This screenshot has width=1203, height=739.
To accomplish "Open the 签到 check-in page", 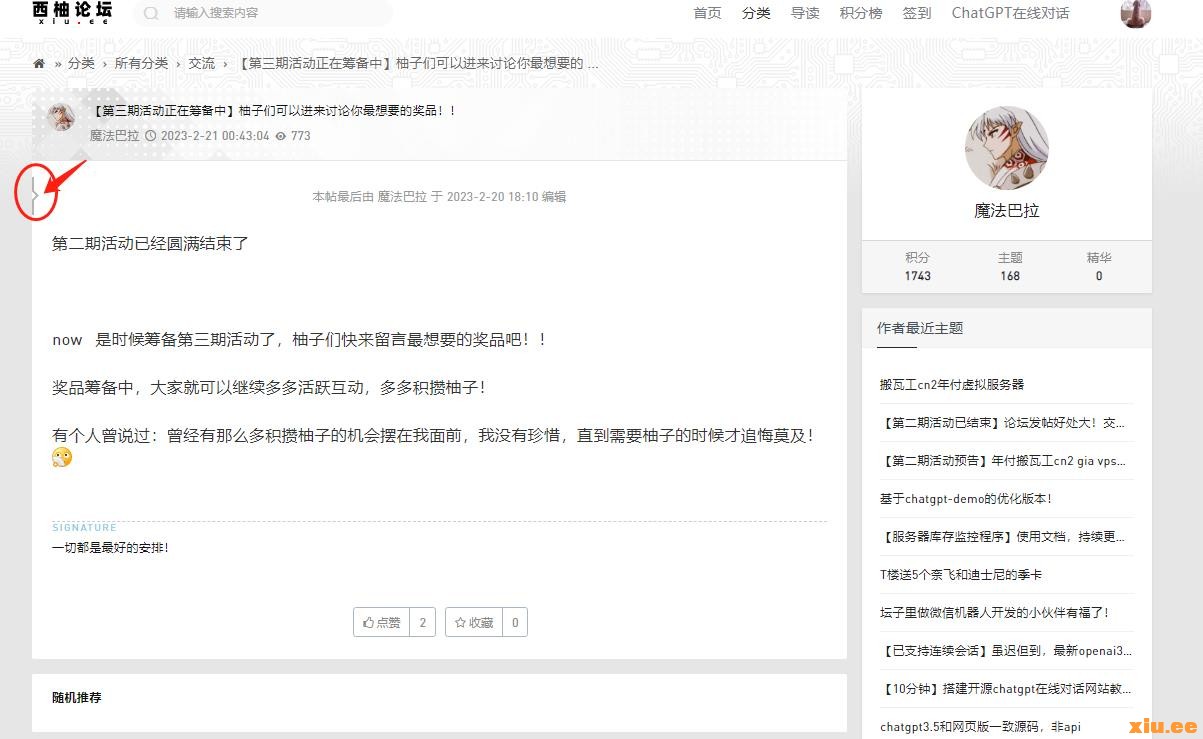I will [916, 13].
